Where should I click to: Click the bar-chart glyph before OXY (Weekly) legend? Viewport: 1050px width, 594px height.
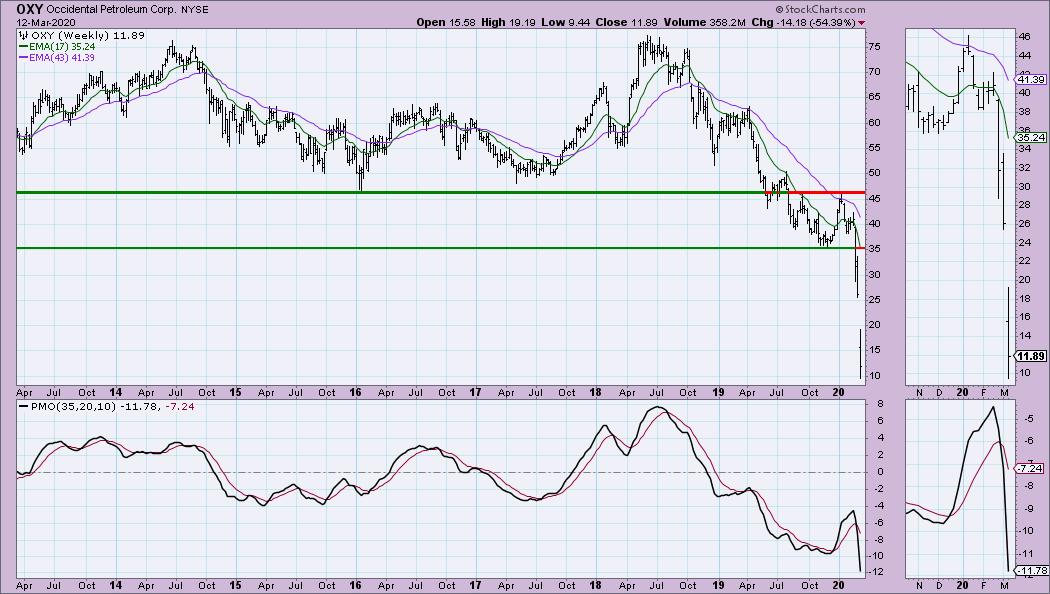coord(23,35)
